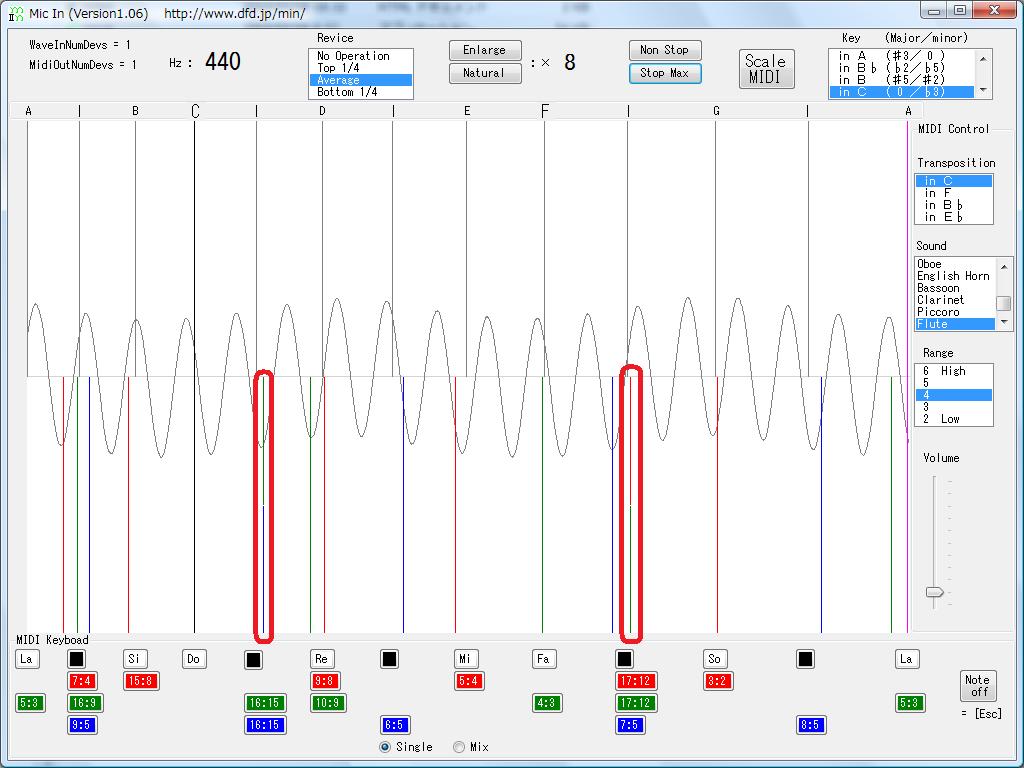The width and height of the screenshot is (1024, 768).
Task: Select Average in Revice list
Action: coord(360,80)
